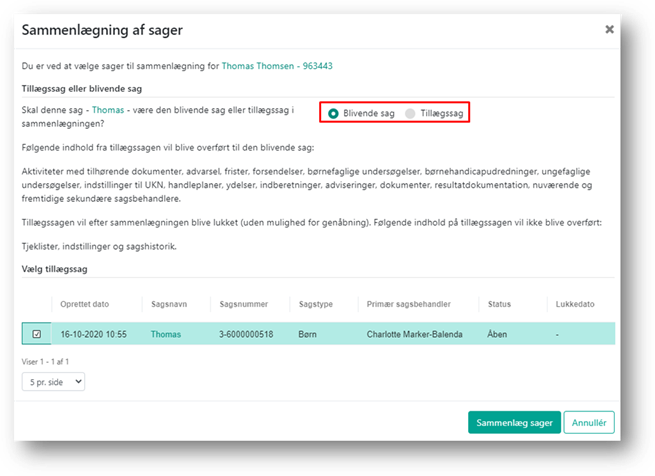Click the Charlotte Marker-Balenda cell
The height and width of the screenshot is (476, 655).
tap(414, 334)
